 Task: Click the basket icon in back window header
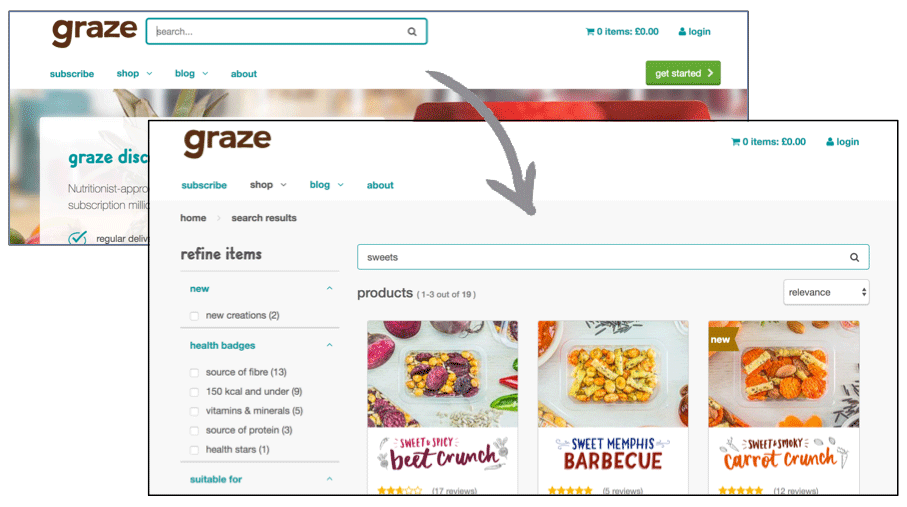click(590, 32)
